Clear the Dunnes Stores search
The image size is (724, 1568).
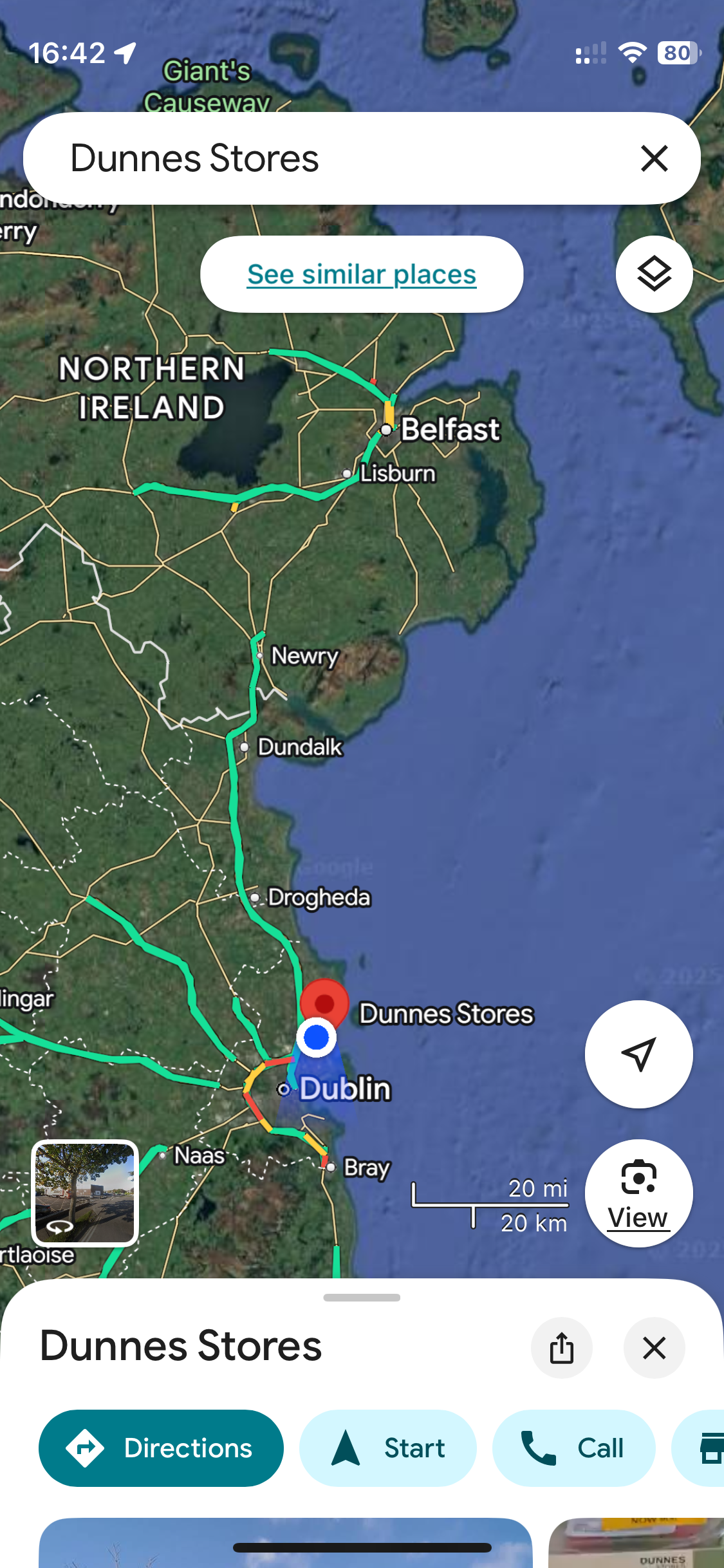(654, 158)
